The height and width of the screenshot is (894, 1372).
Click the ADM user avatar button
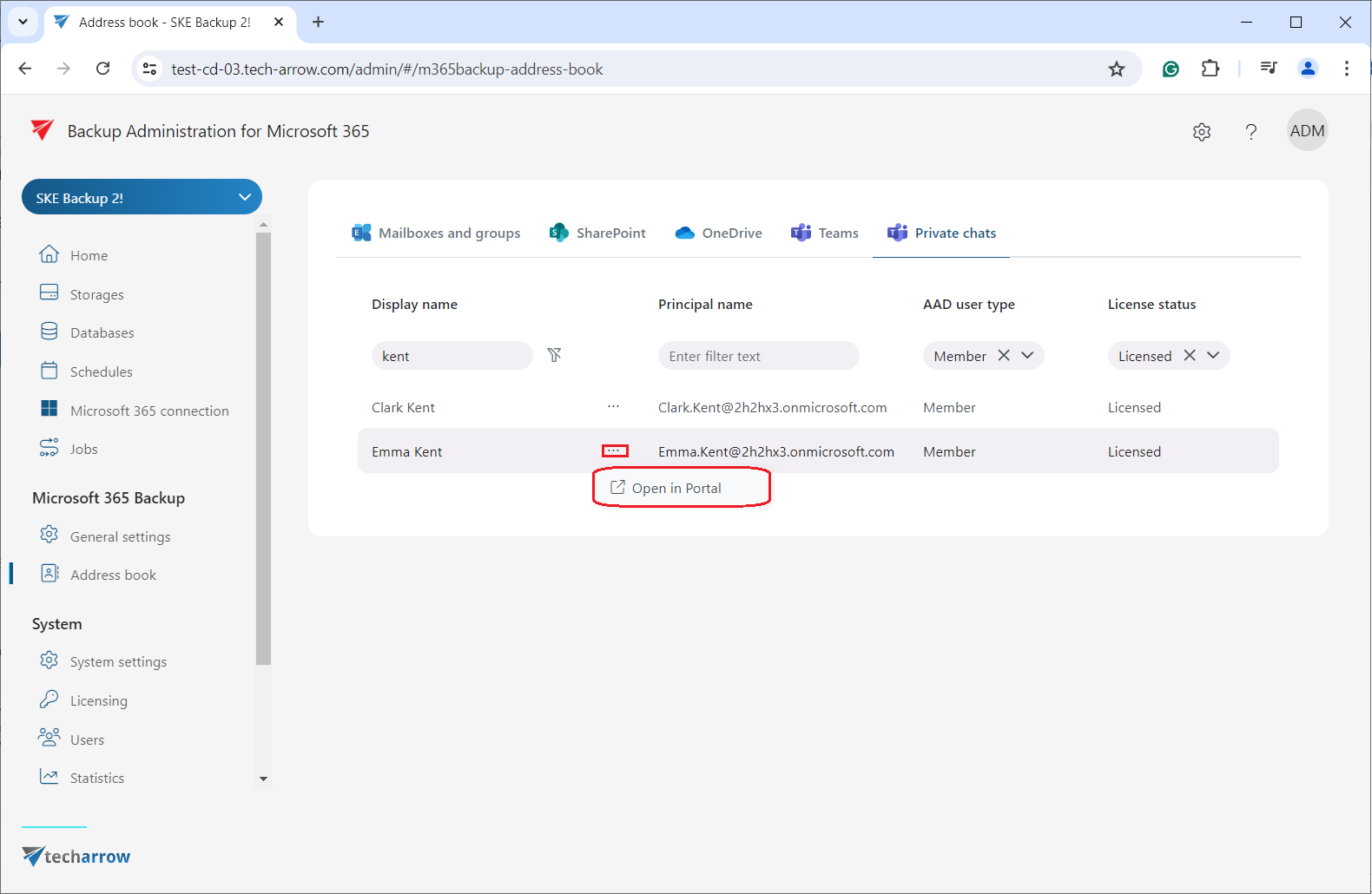tap(1307, 131)
